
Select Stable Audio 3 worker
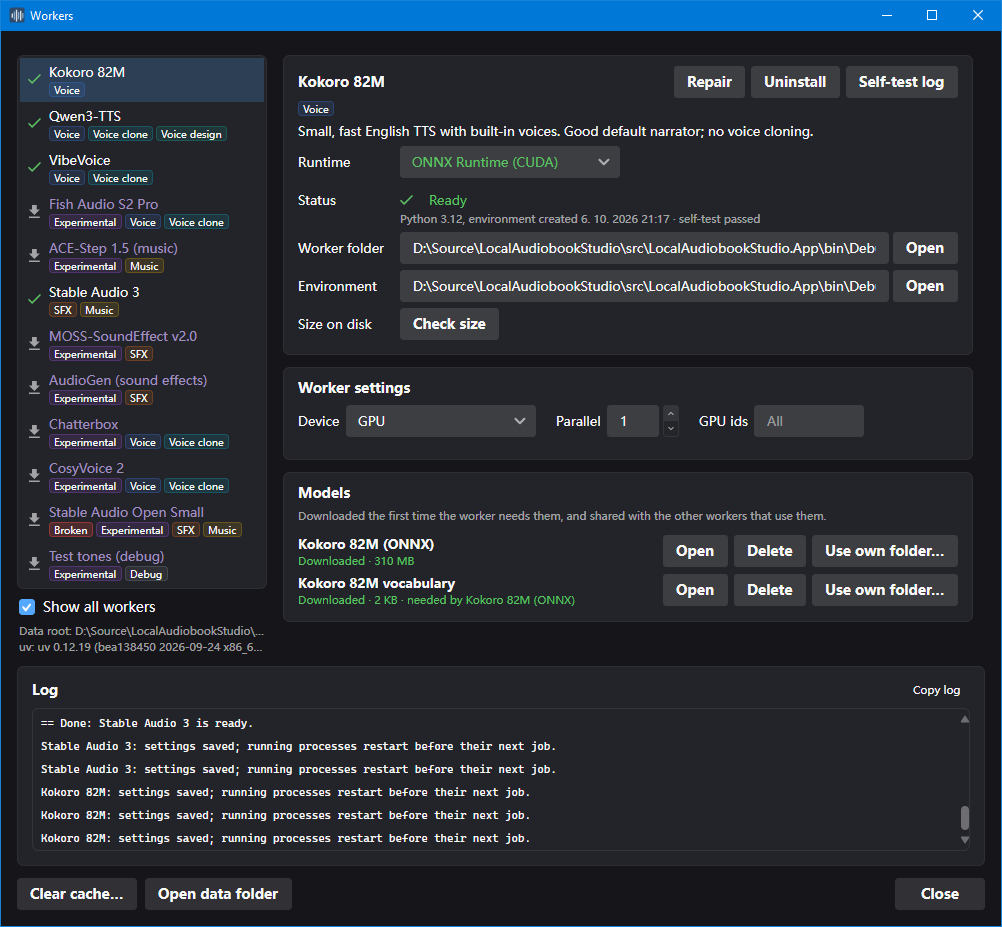pos(142,300)
